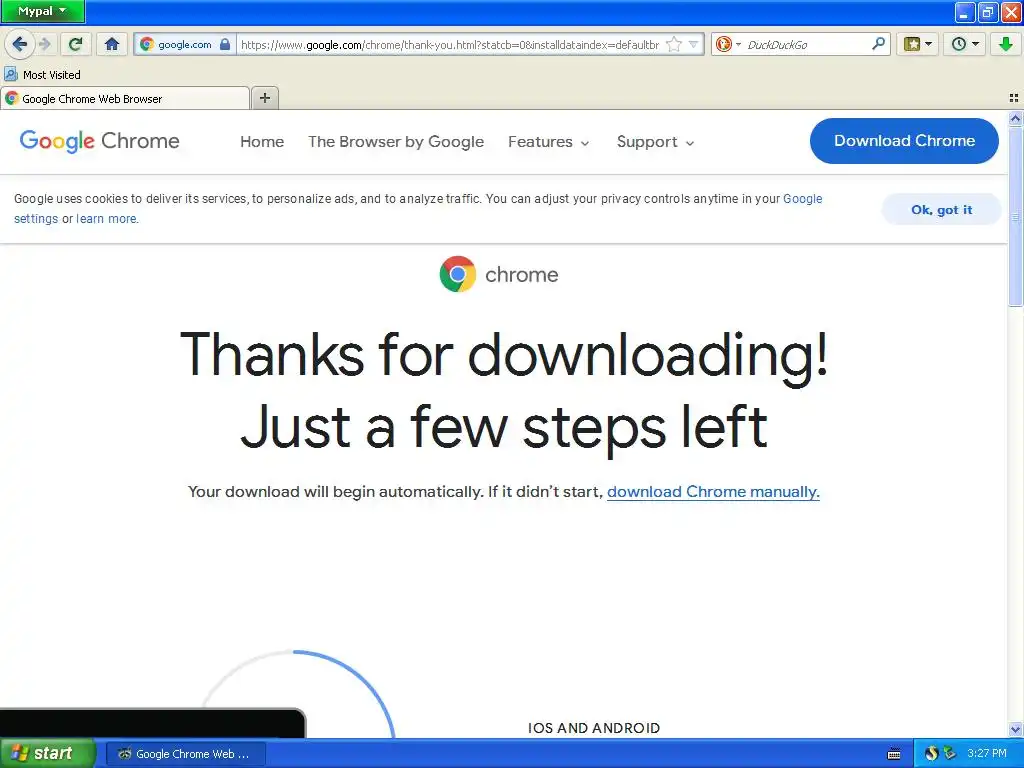The height and width of the screenshot is (768, 1024).
Task: Click the address bar URL field
Action: point(450,44)
